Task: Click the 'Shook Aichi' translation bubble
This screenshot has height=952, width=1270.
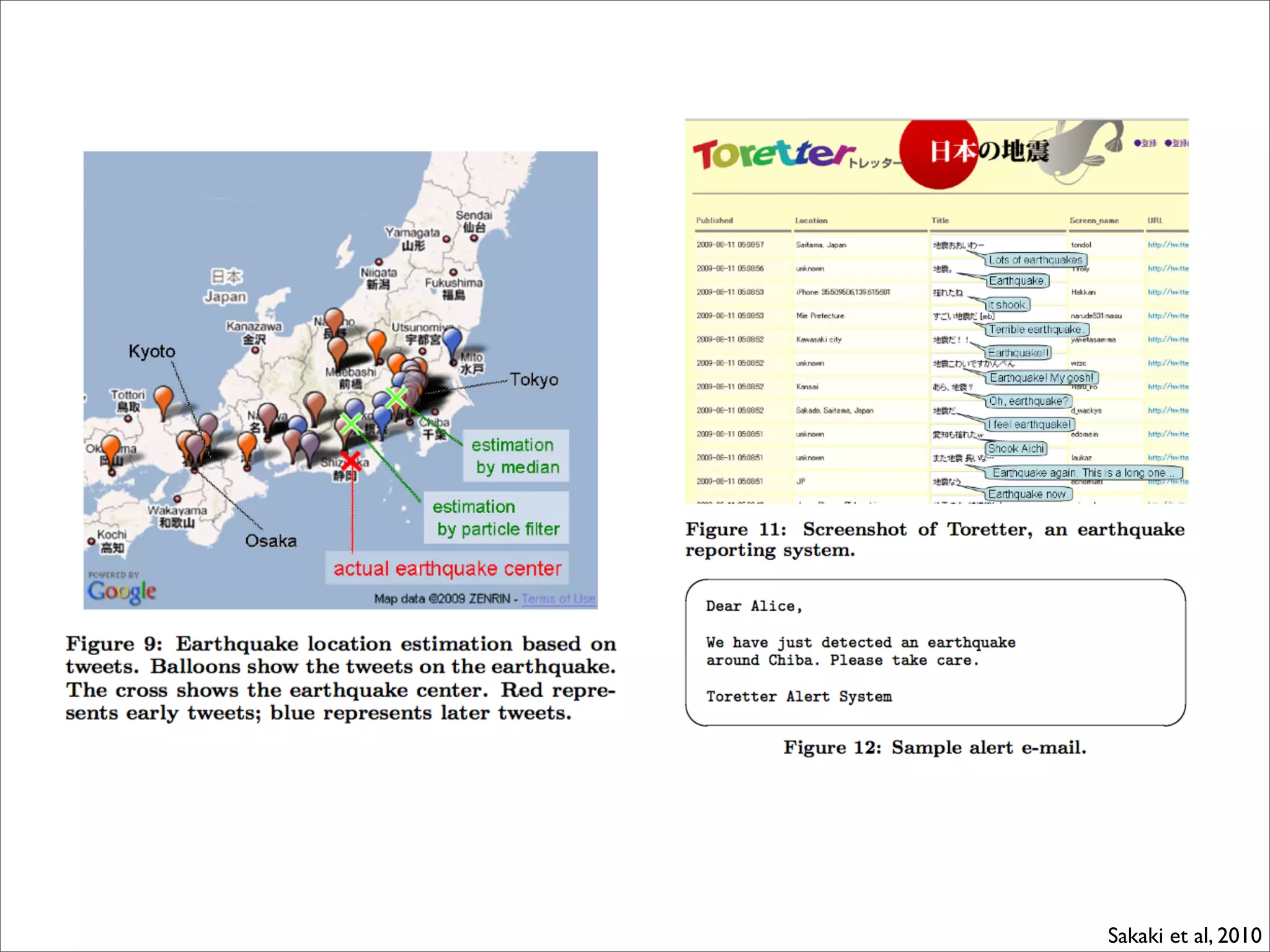Action: tap(1016, 449)
